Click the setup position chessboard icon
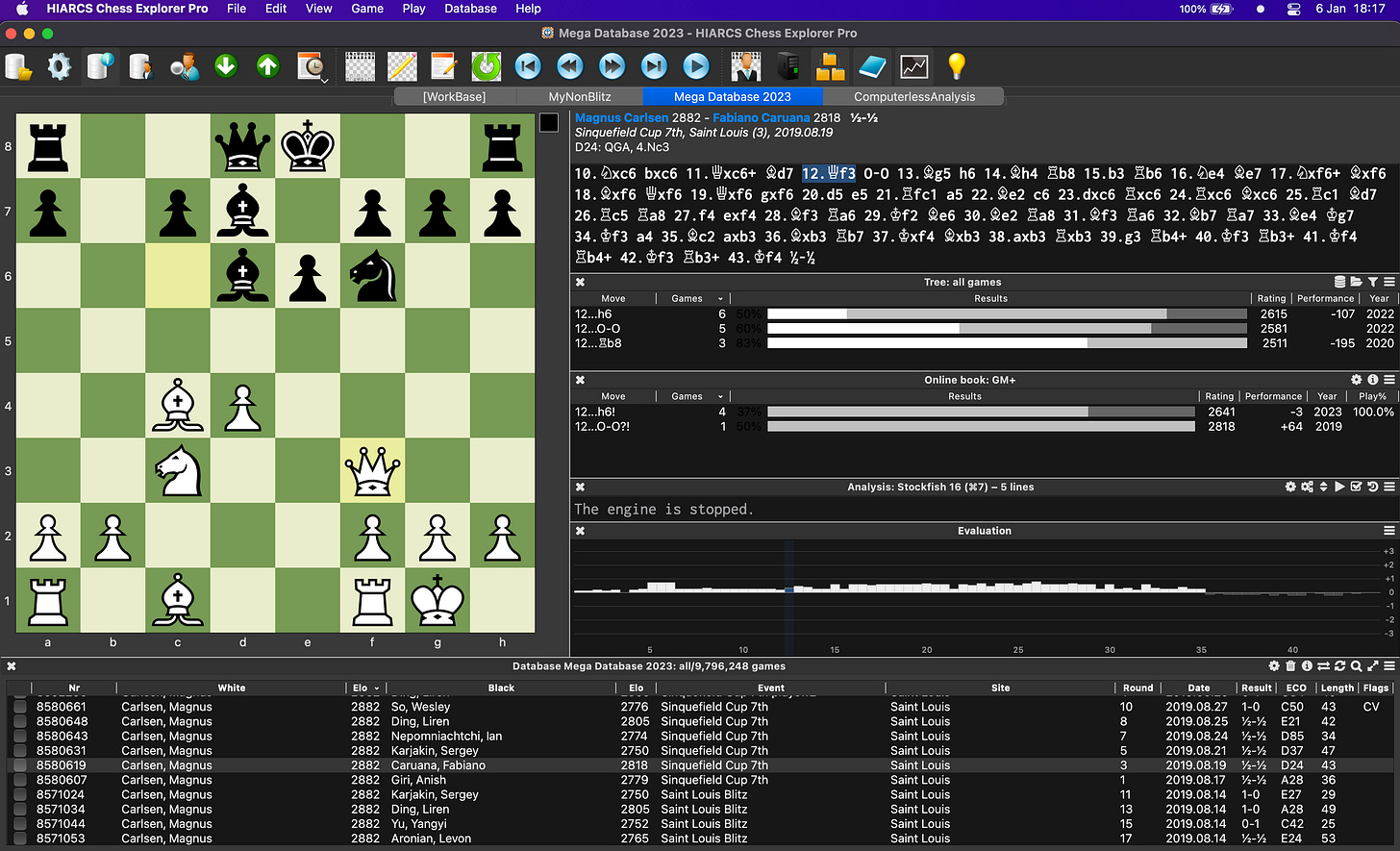Image resolution: width=1400 pixels, height=851 pixels. pyautogui.click(x=361, y=66)
